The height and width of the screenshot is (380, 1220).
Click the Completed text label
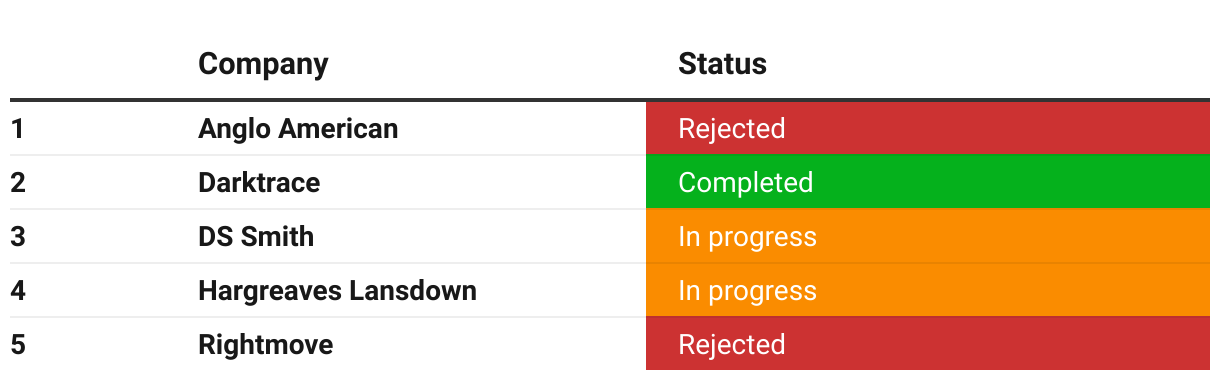click(x=745, y=183)
